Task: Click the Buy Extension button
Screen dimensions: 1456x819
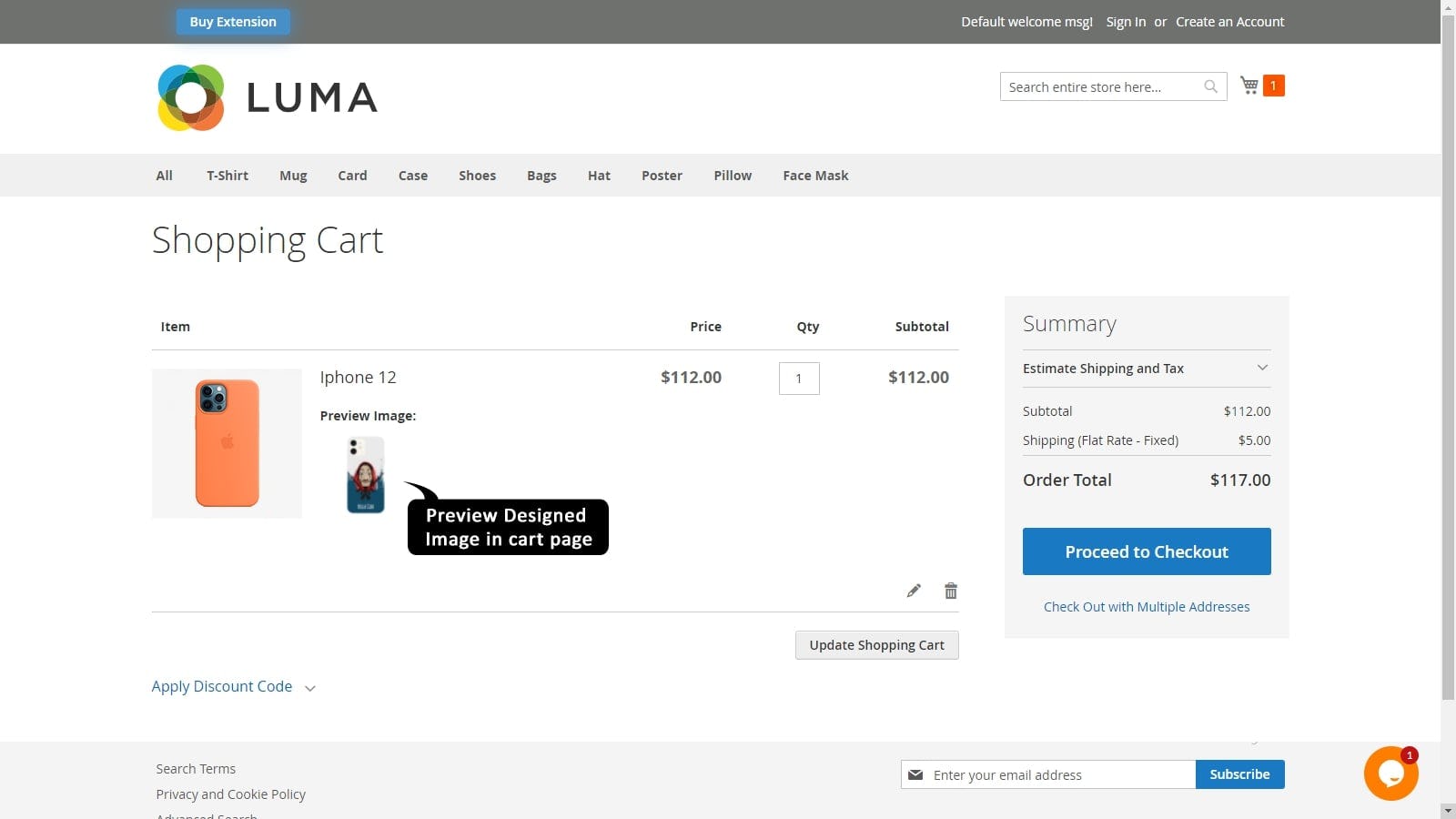Action: [x=233, y=22]
